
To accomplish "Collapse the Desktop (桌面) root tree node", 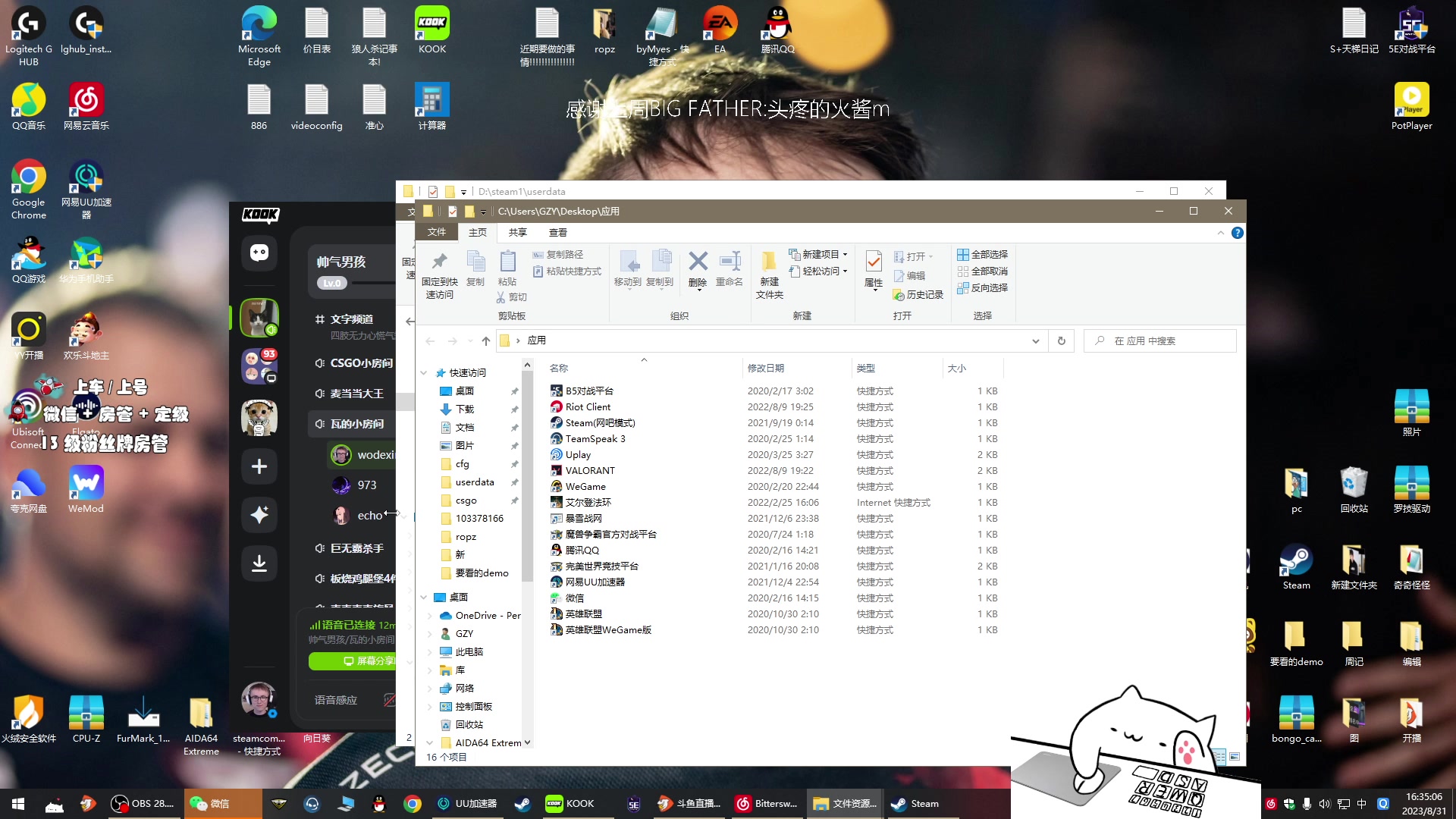I will pyautogui.click(x=424, y=598).
